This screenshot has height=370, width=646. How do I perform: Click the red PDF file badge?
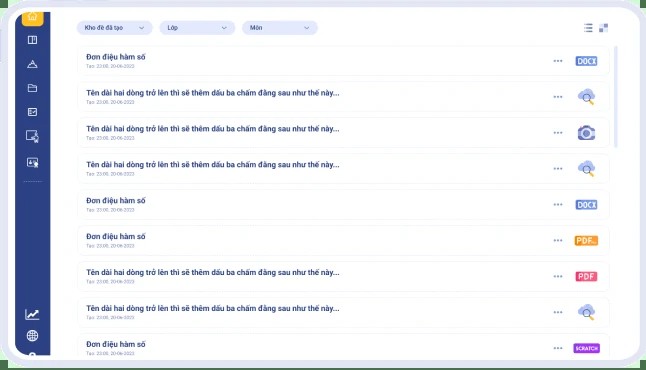pyautogui.click(x=586, y=276)
